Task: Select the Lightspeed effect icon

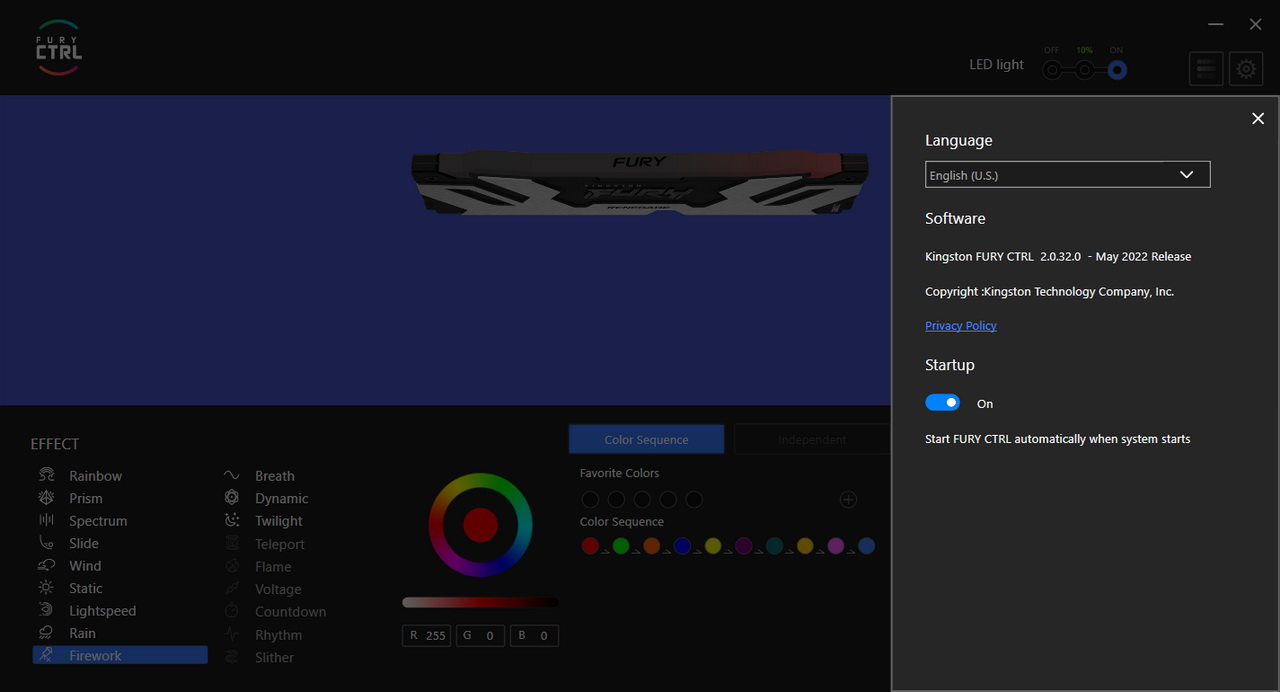Action: tap(46, 610)
